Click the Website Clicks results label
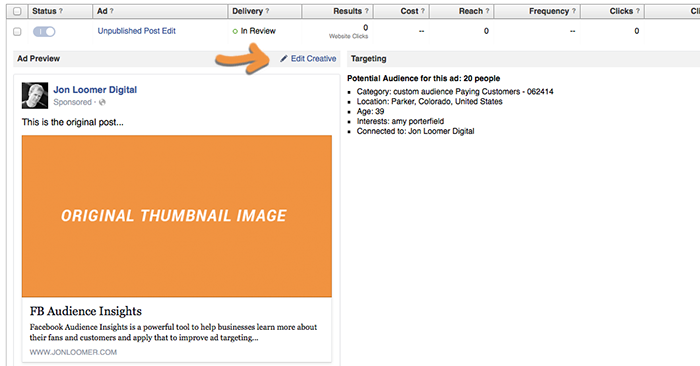This screenshot has height=366, width=700. (349, 37)
